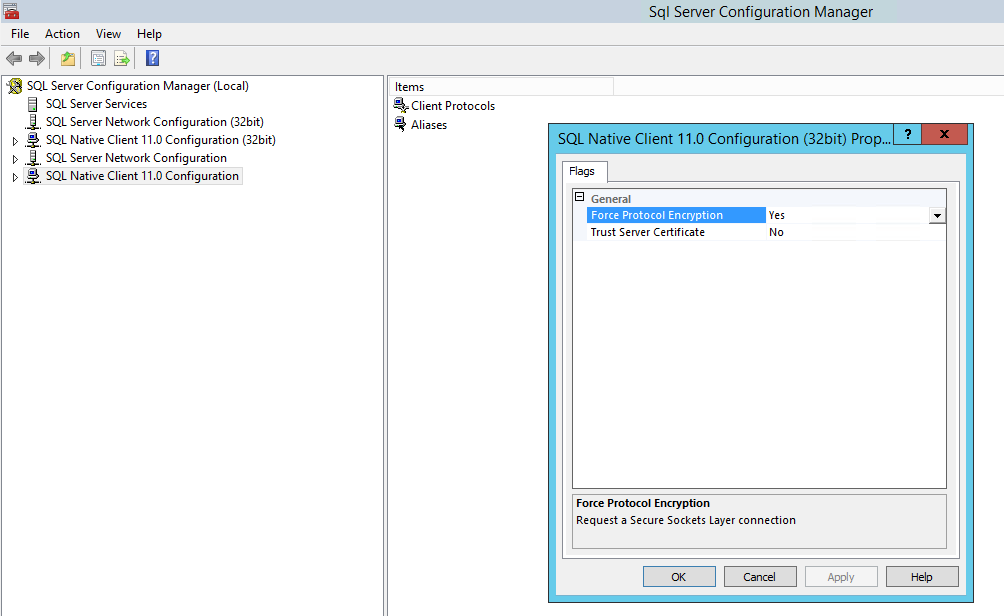Click the SQL Server Configuration Manager root icon

tap(13, 85)
